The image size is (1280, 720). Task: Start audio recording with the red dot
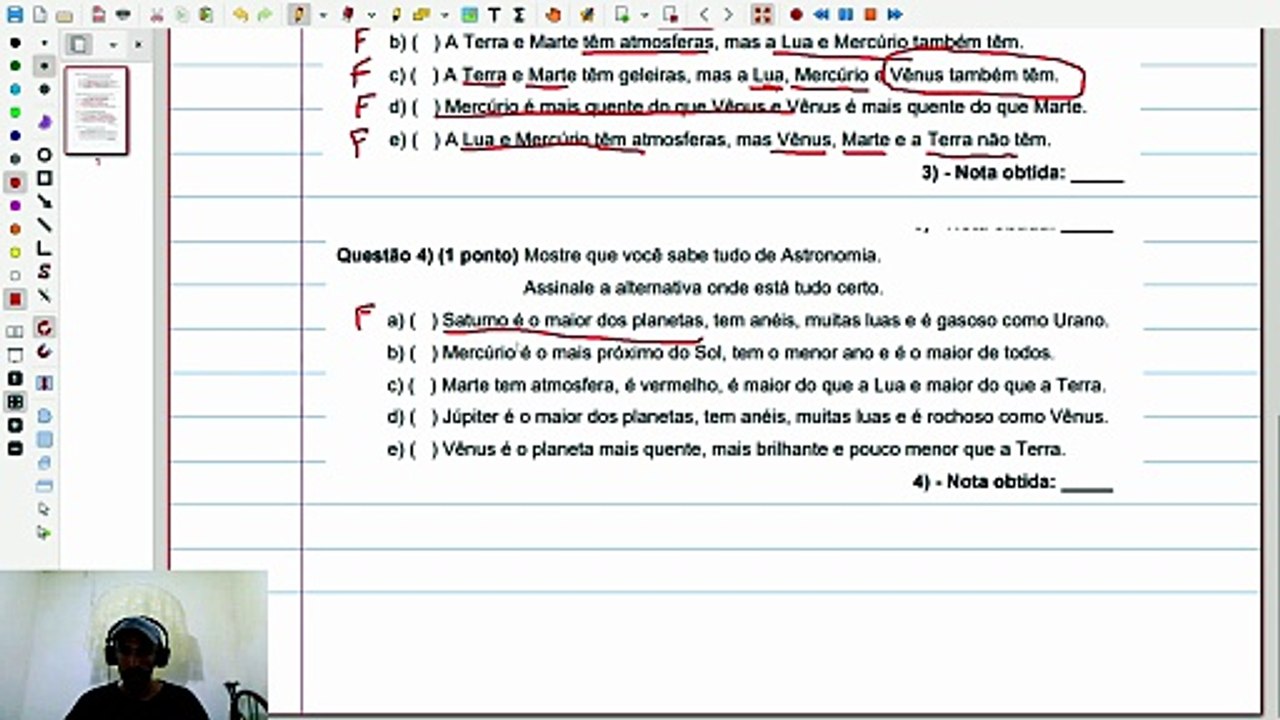click(796, 15)
